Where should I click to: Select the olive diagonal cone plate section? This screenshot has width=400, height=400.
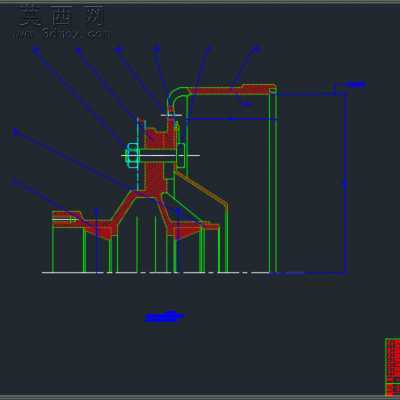pos(201,189)
